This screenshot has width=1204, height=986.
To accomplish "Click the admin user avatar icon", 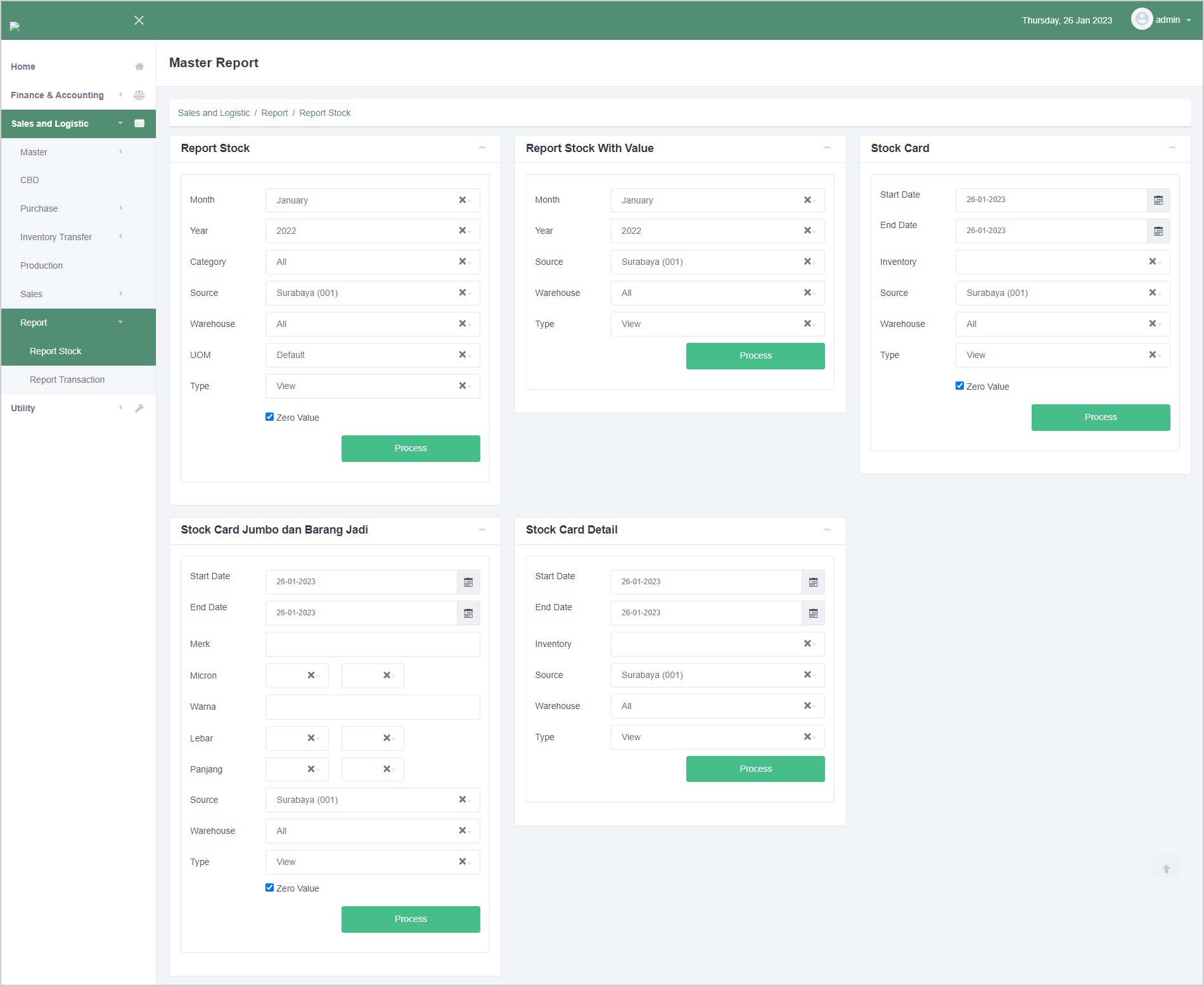I will coord(1141,20).
